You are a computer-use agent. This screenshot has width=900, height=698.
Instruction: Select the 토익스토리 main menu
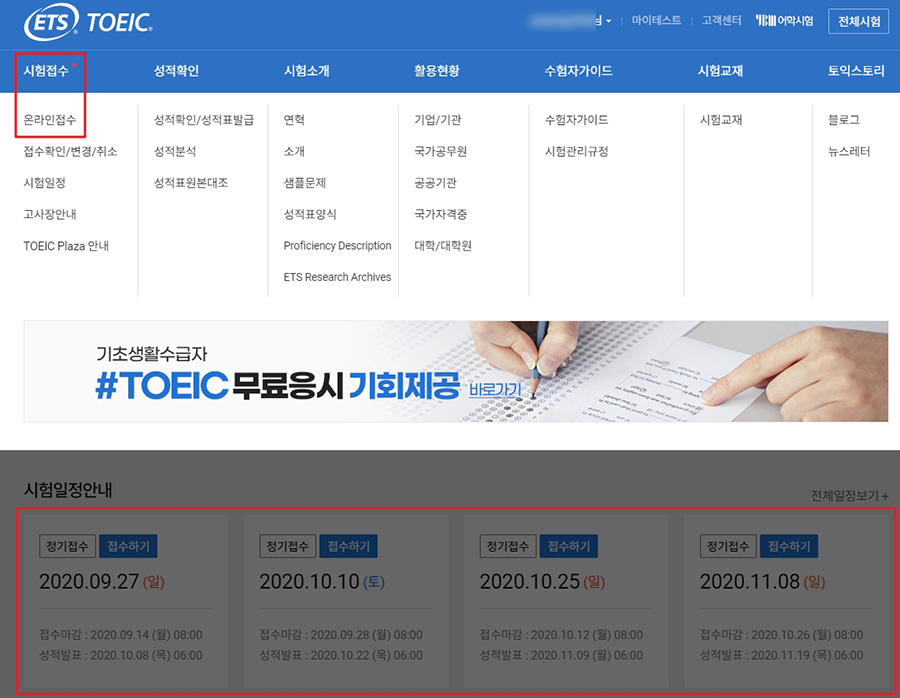(x=855, y=71)
